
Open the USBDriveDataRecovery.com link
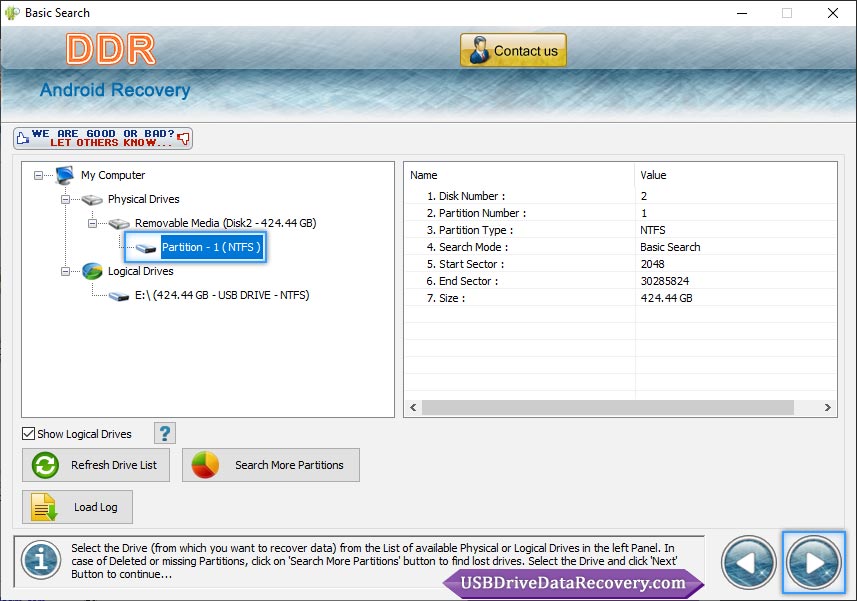point(573,583)
